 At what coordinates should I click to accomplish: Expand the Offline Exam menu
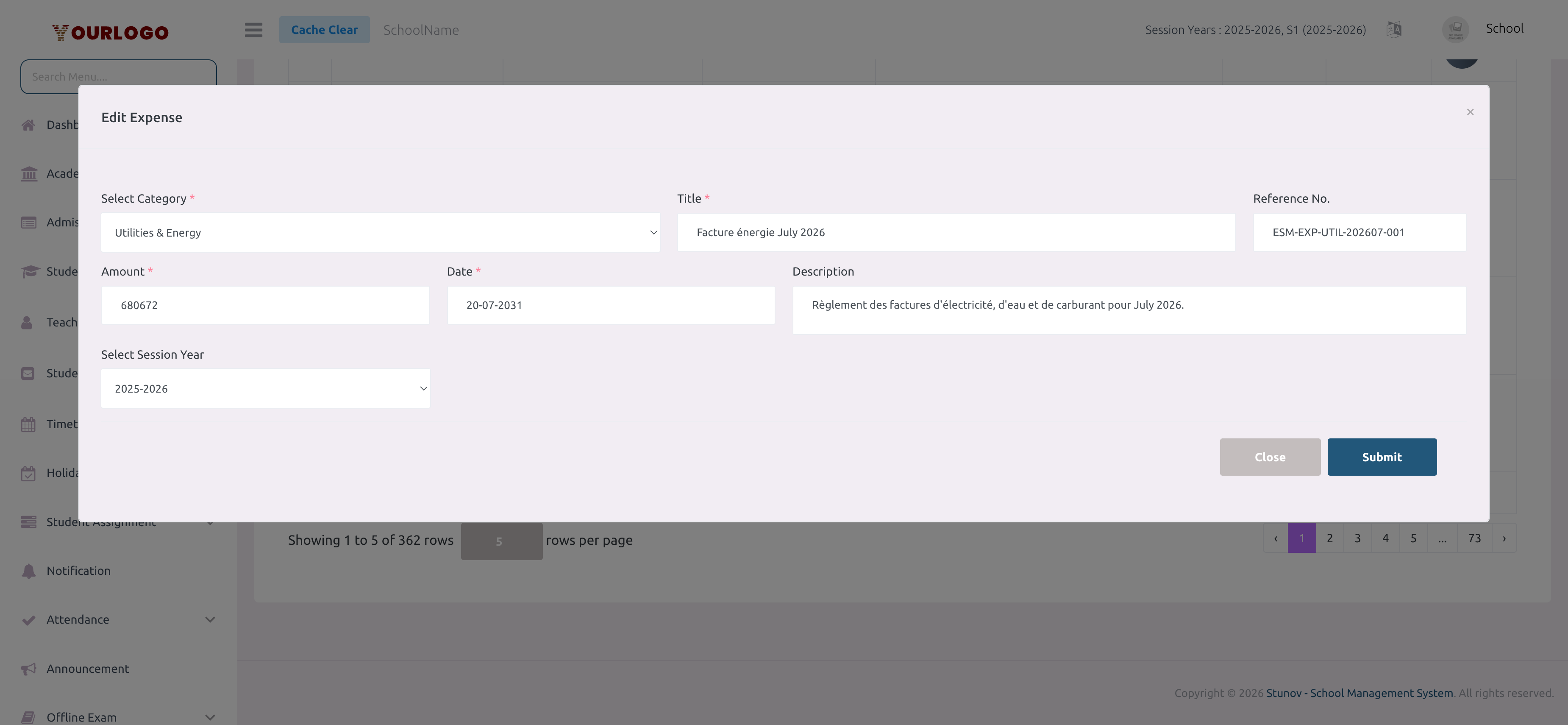tap(210, 717)
